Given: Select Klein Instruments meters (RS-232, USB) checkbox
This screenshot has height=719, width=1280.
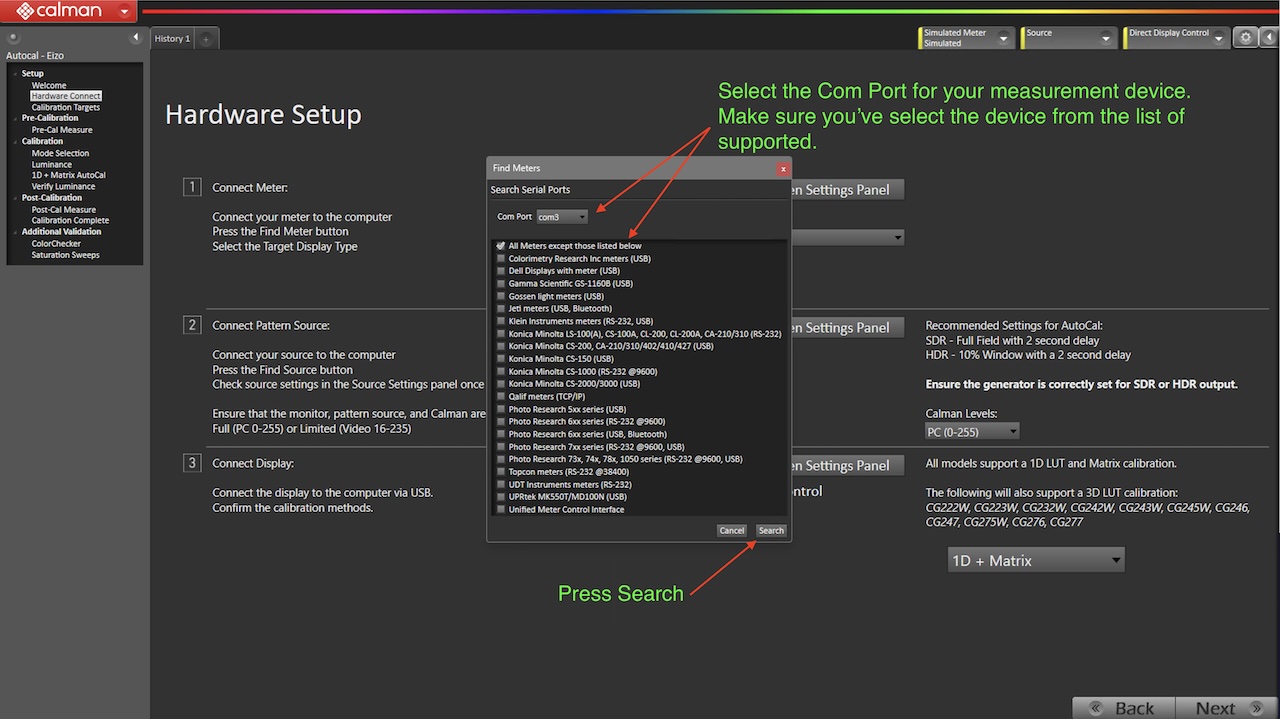Looking at the screenshot, I should (x=500, y=321).
